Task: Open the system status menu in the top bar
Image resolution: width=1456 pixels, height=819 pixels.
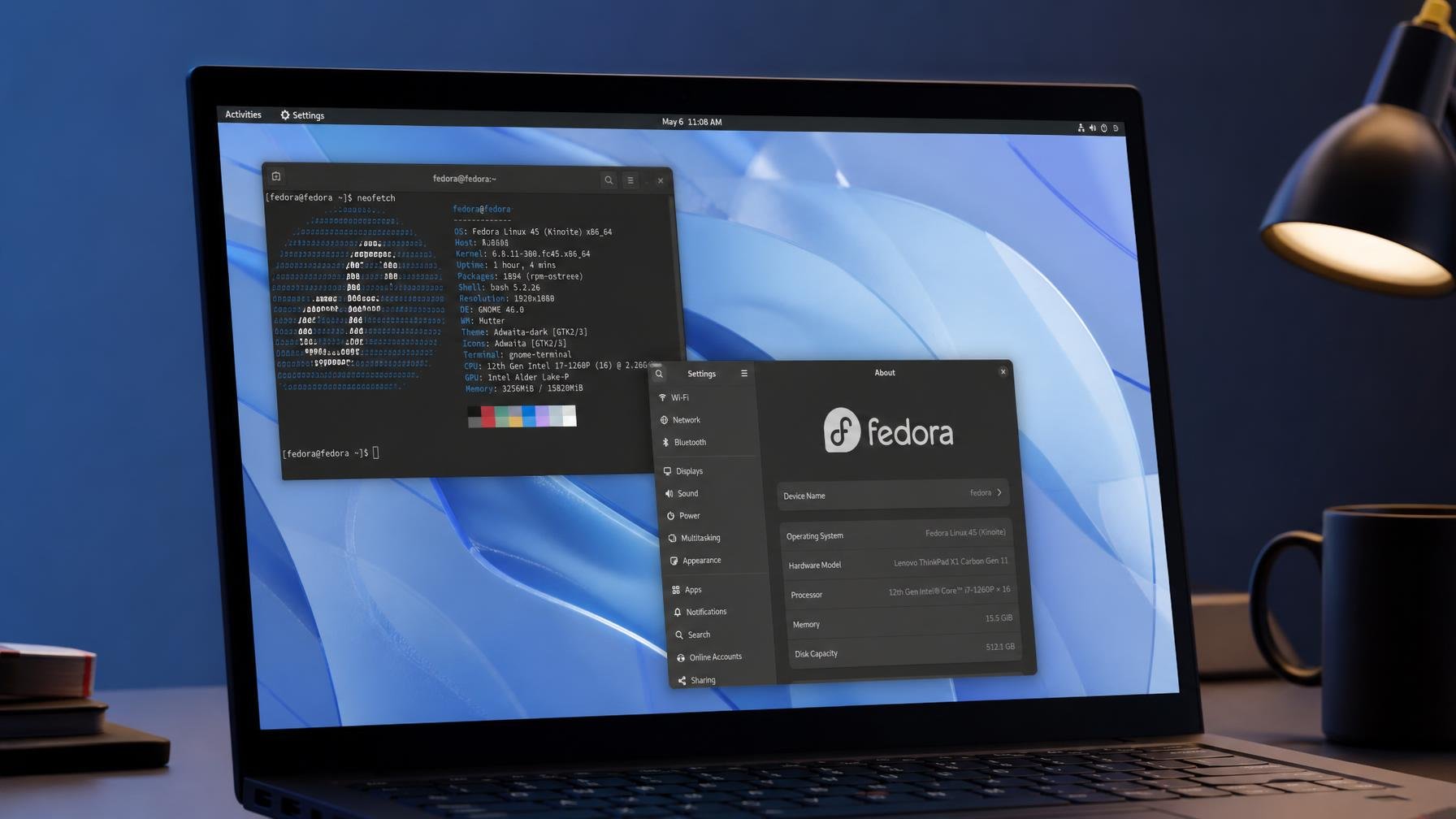Action: pyautogui.click(x=1098, y=128)
